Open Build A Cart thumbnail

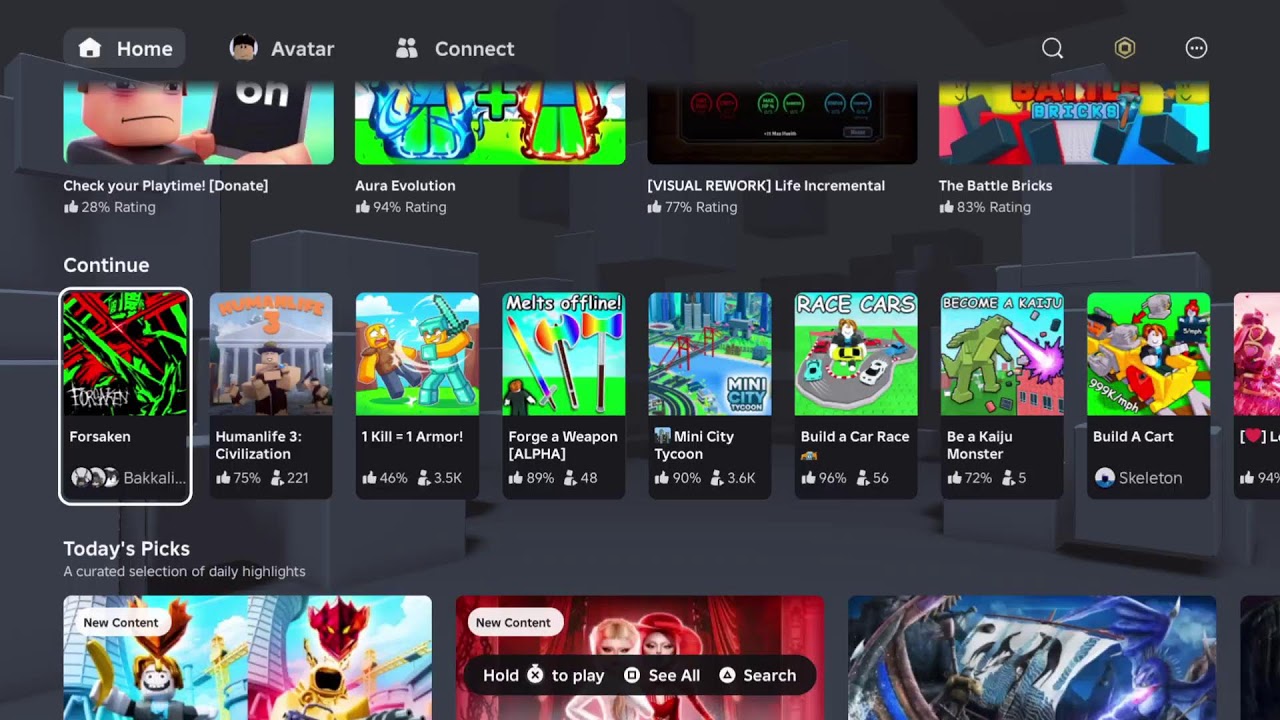tap(1148, 354)
